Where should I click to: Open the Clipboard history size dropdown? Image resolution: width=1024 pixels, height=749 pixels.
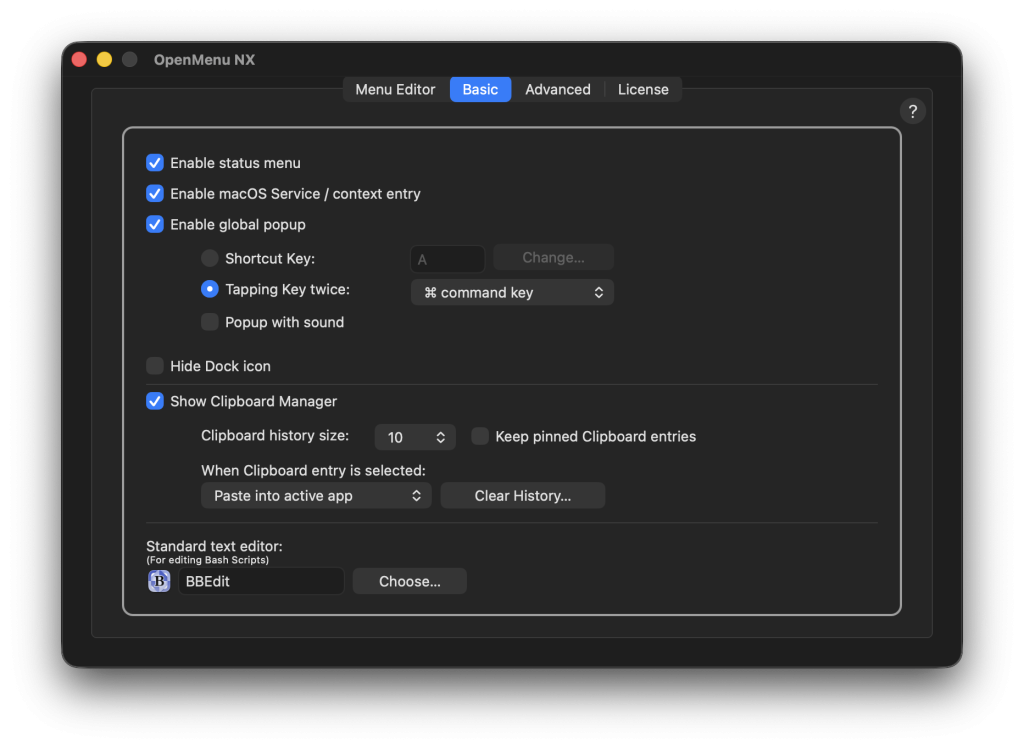[415, 437]
